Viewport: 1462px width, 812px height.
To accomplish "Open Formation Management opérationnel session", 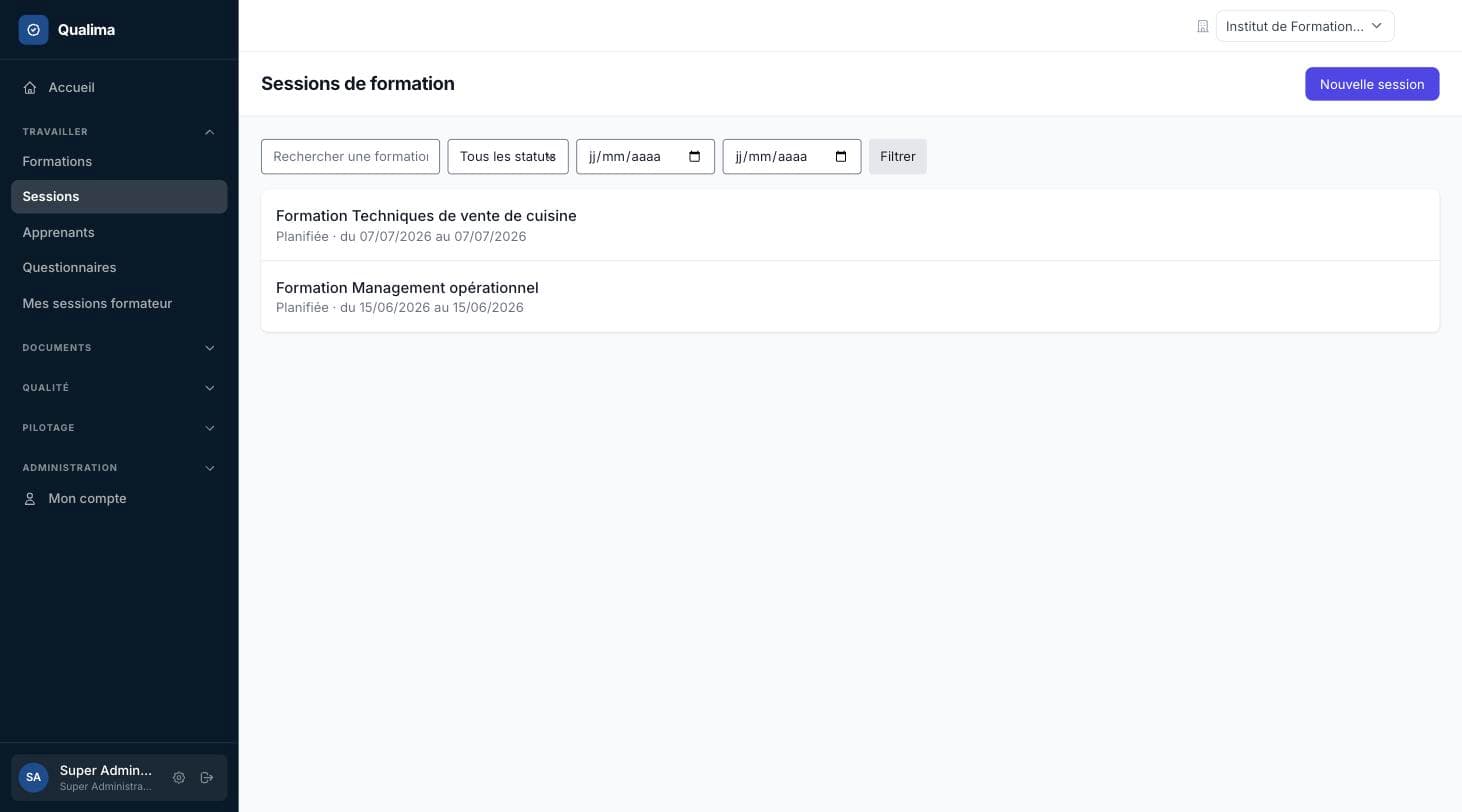I will [x=850, y=297].
